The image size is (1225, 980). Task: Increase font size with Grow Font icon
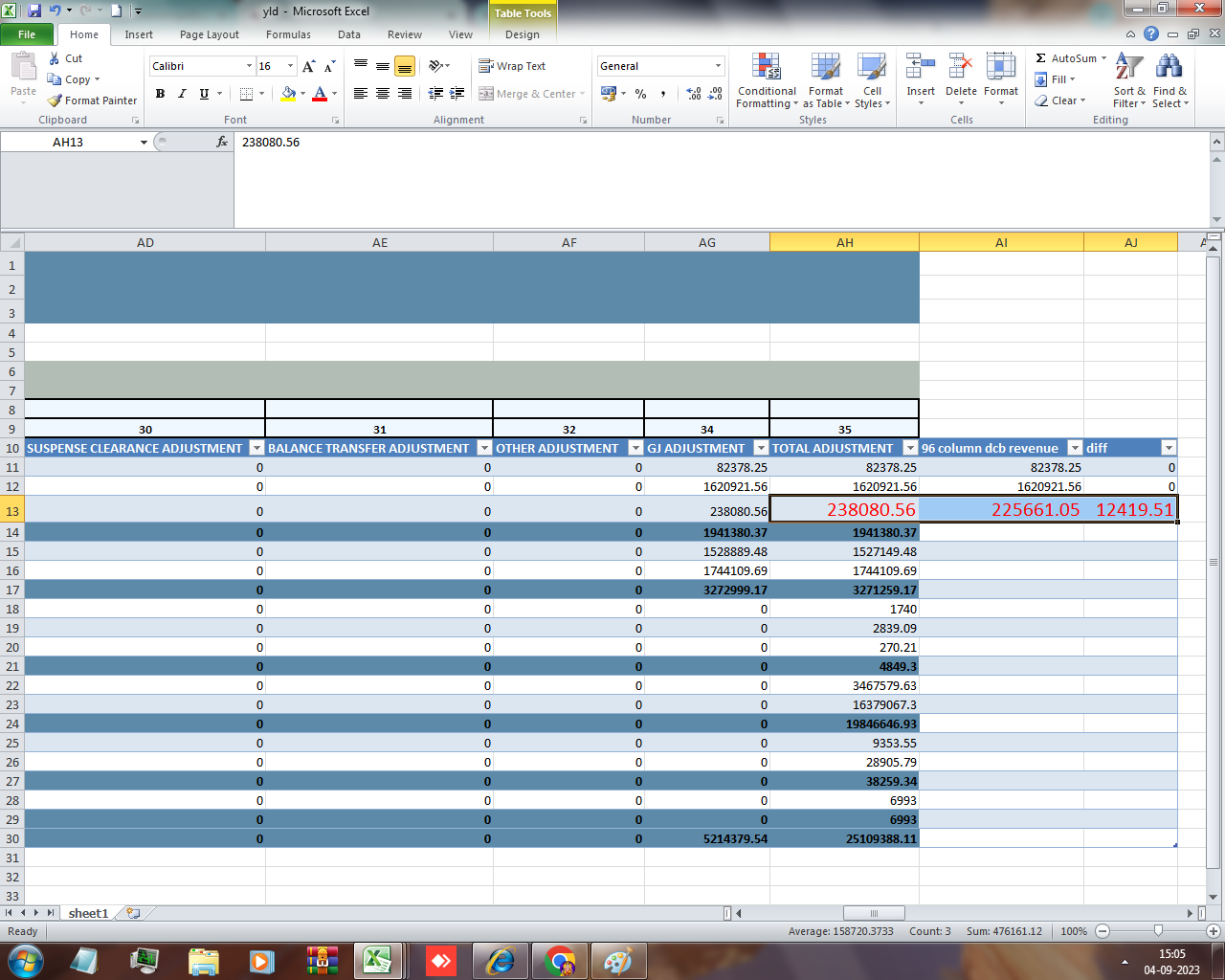coord(308,66)
